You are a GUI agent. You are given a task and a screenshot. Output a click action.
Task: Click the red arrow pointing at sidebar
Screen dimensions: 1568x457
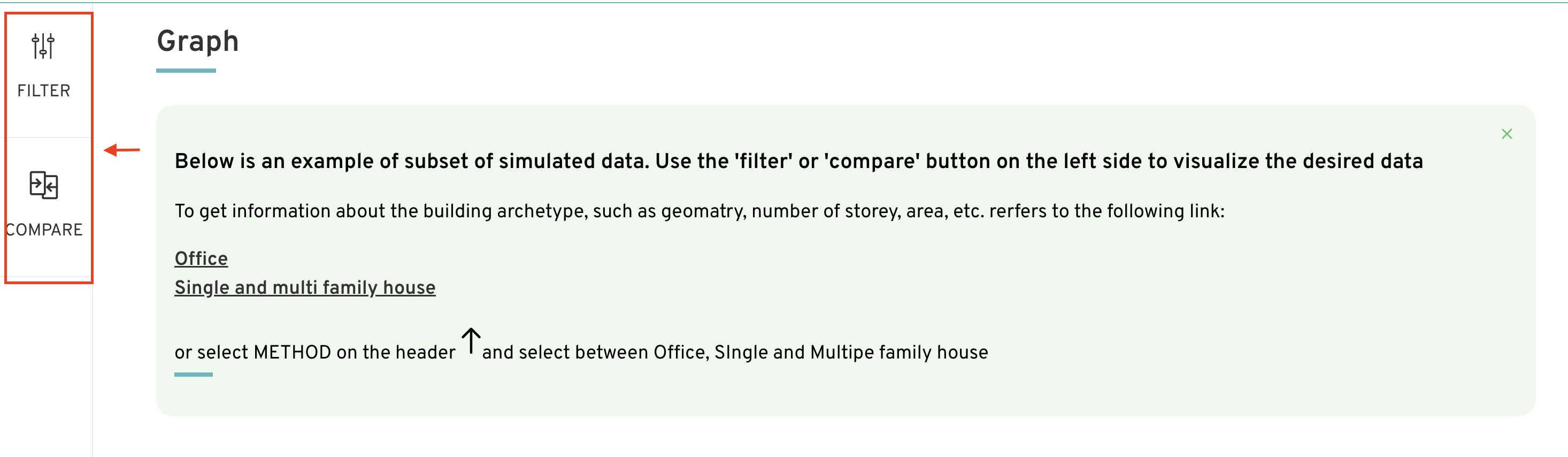click(x=122, y=149)
